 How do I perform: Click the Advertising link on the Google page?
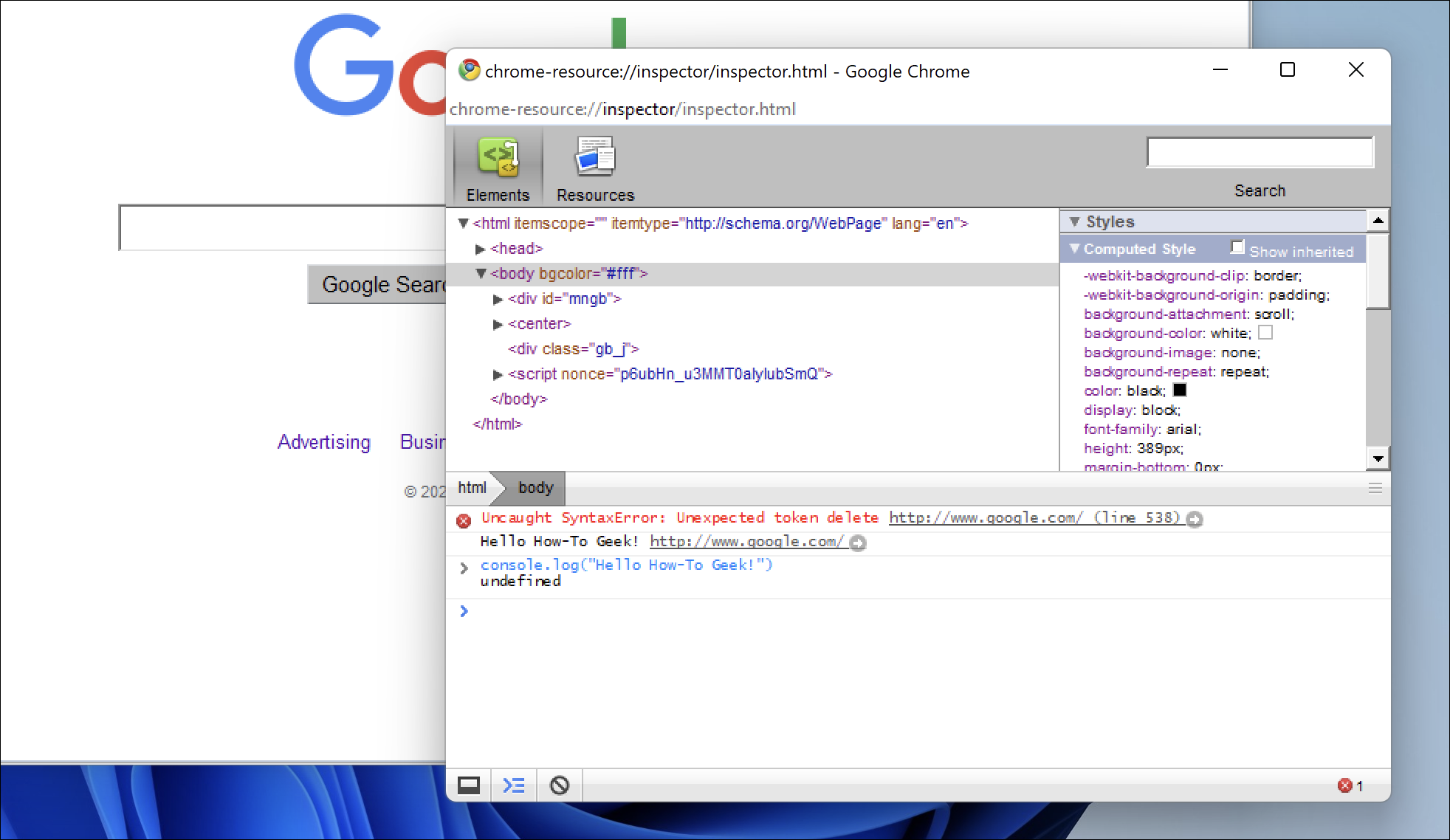click(x=323, y=441)
